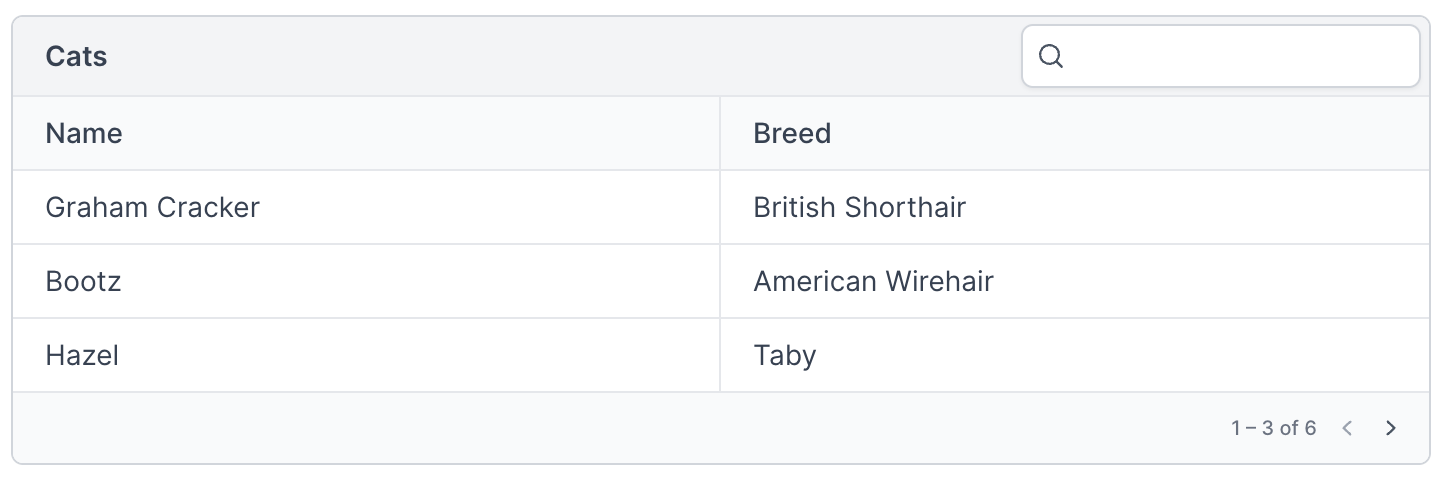Click the divider between Name and Breed headers
This screenshot has height=480, width=1444.
tap(720, 133)
